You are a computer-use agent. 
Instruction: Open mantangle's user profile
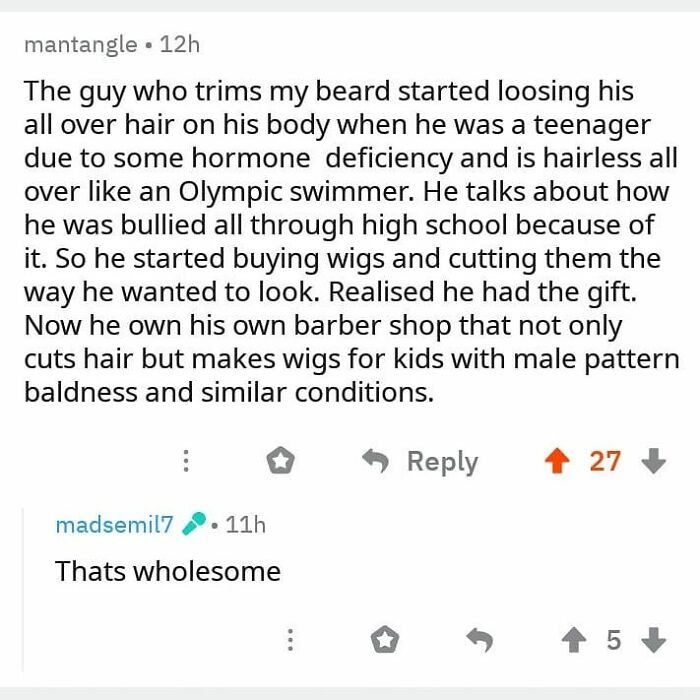(x=81, y=45)
